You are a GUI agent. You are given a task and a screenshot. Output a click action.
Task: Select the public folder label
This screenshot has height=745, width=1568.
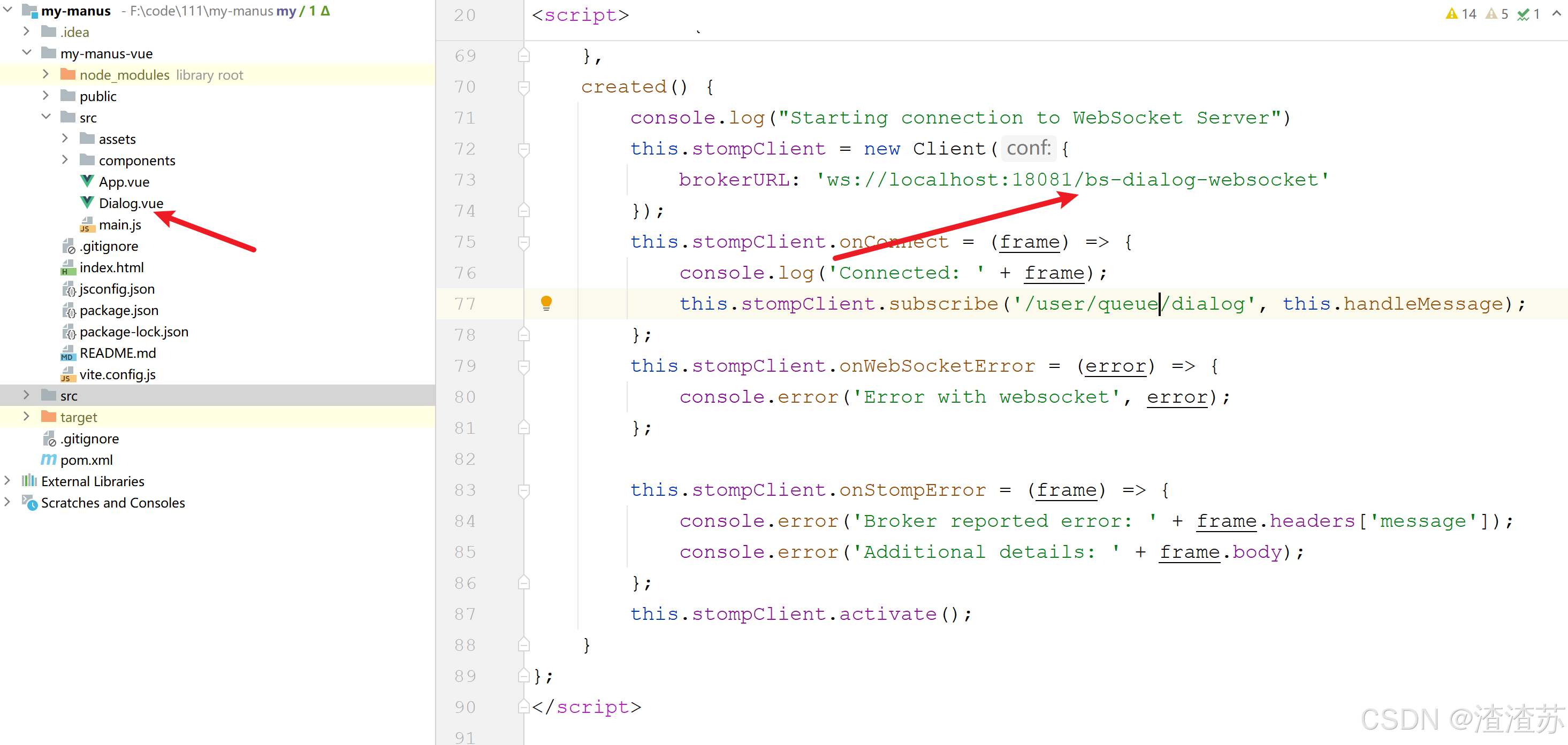point(98,96)
